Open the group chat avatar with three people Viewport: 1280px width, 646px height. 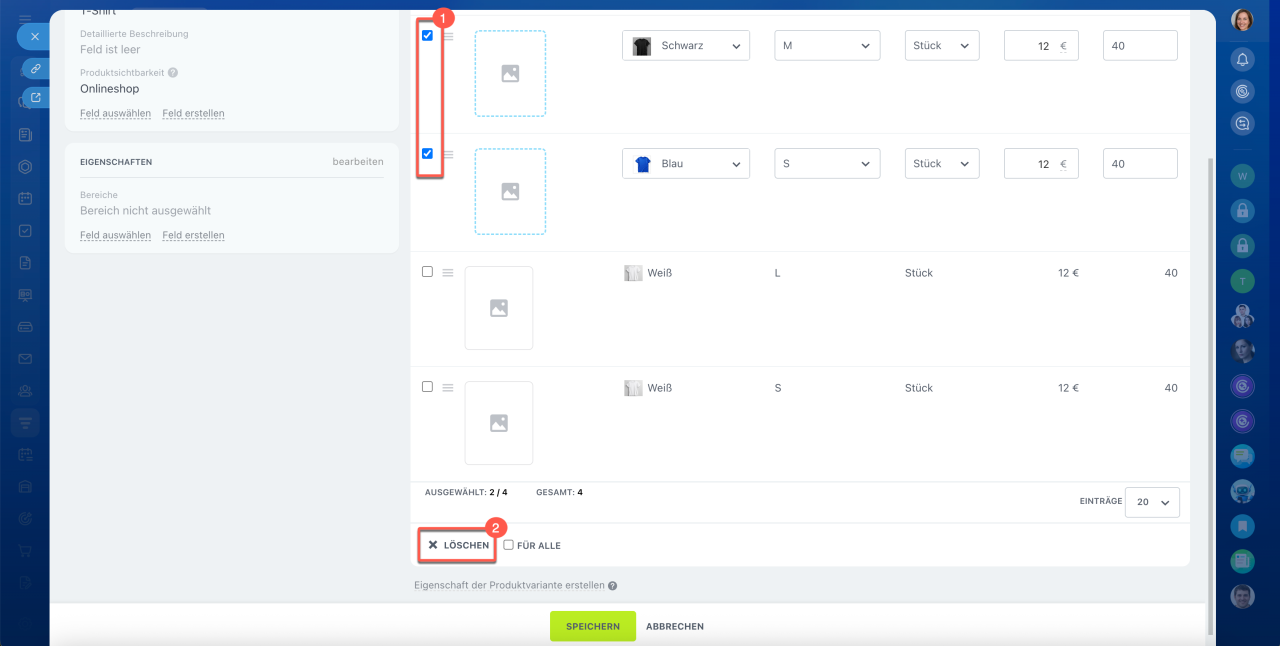[x=1242, y=316]
